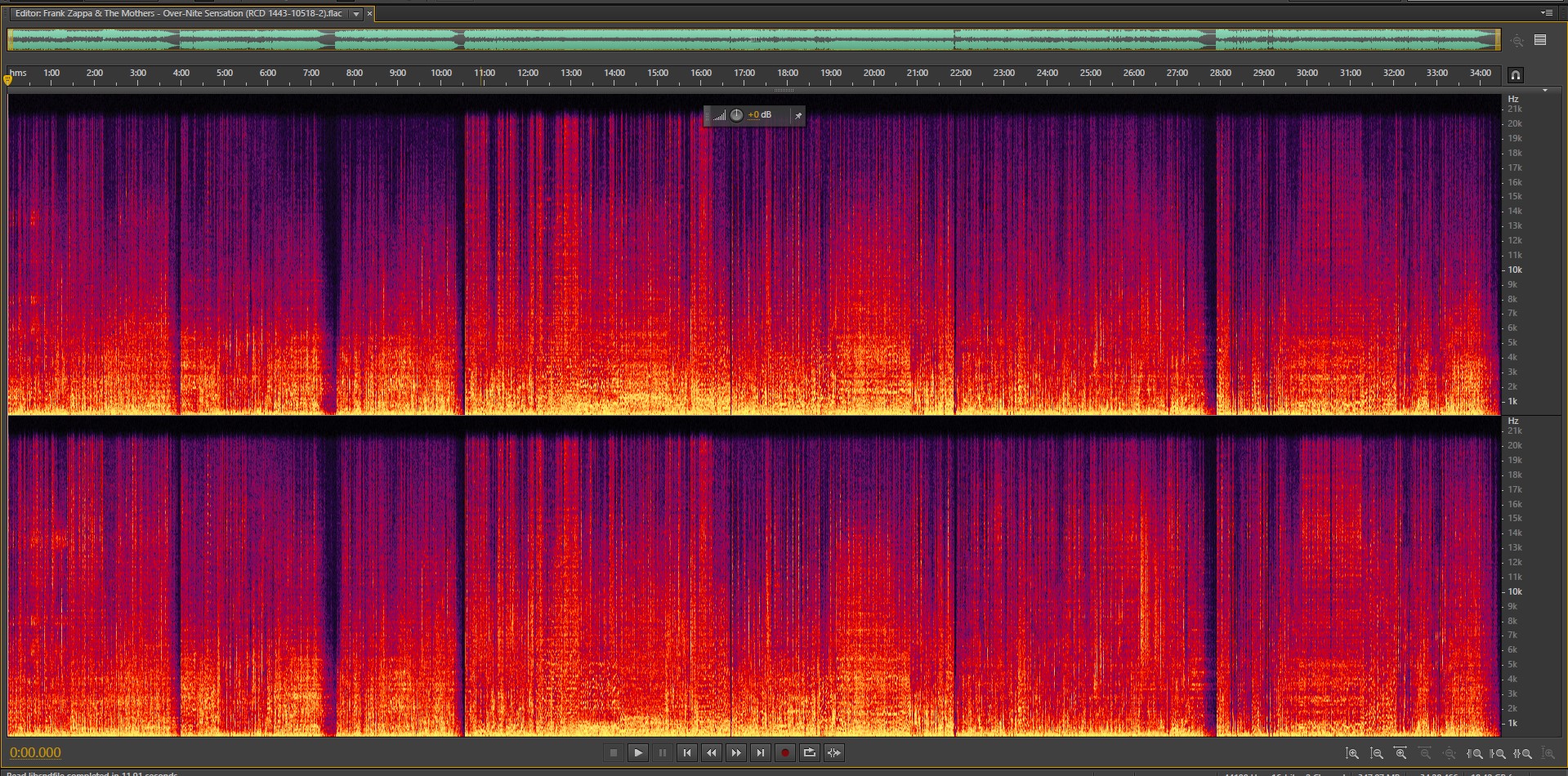Zoom in at the selection in point

coord(1475,754)
